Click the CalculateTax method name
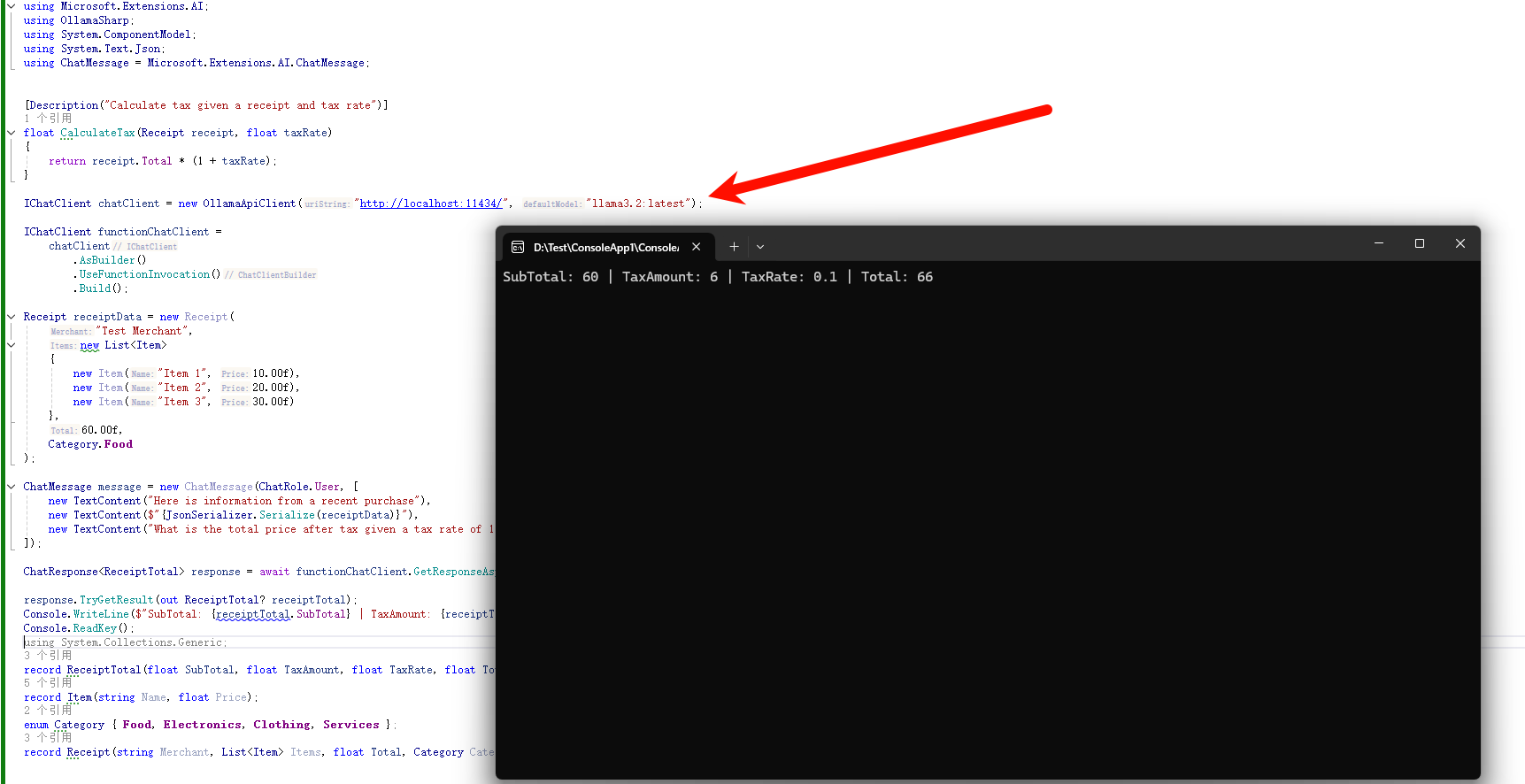This screenshot has height=784, width=1525. [x=97, y=133]
